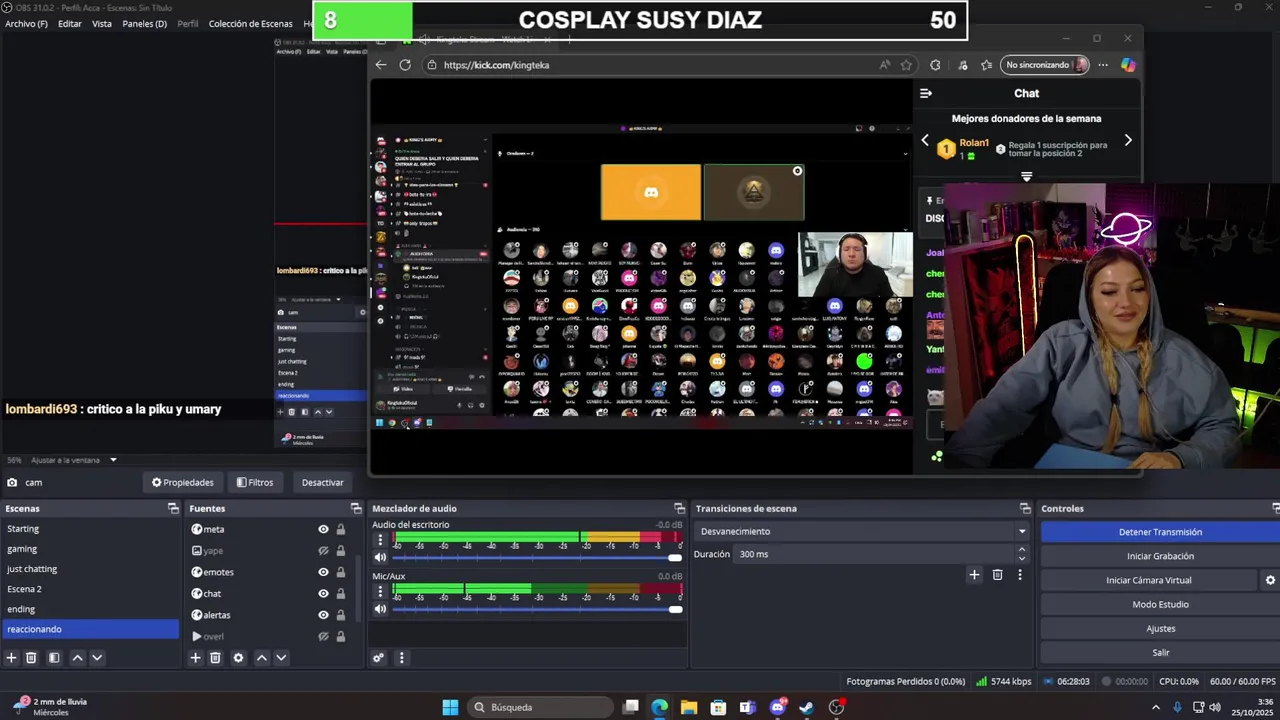Open the Archivo (F) menu
Viewport: 1280px width, 720px height.
[26, 23]
